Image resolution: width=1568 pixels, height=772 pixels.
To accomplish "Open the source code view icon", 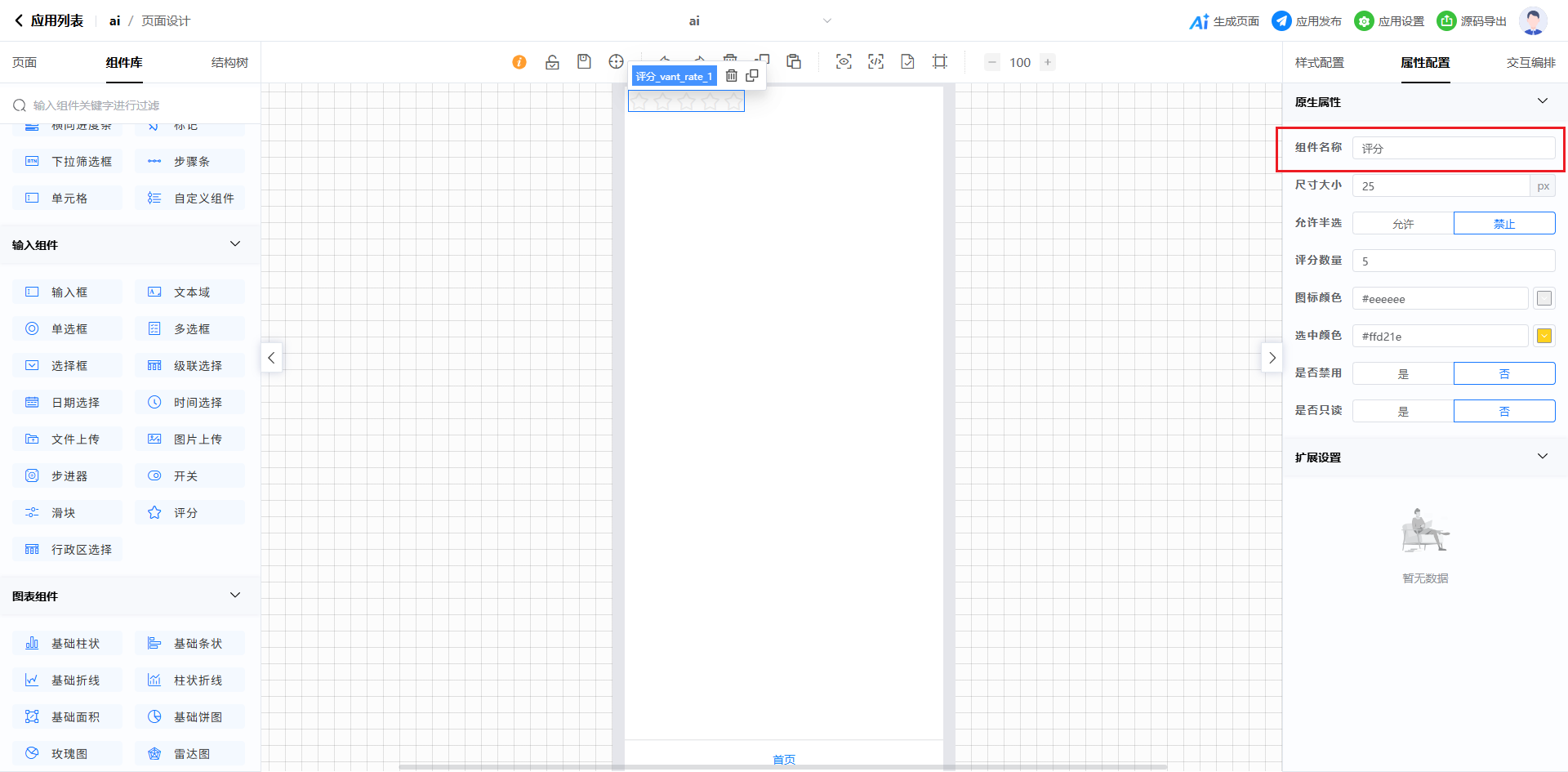I will pos(875,62).
